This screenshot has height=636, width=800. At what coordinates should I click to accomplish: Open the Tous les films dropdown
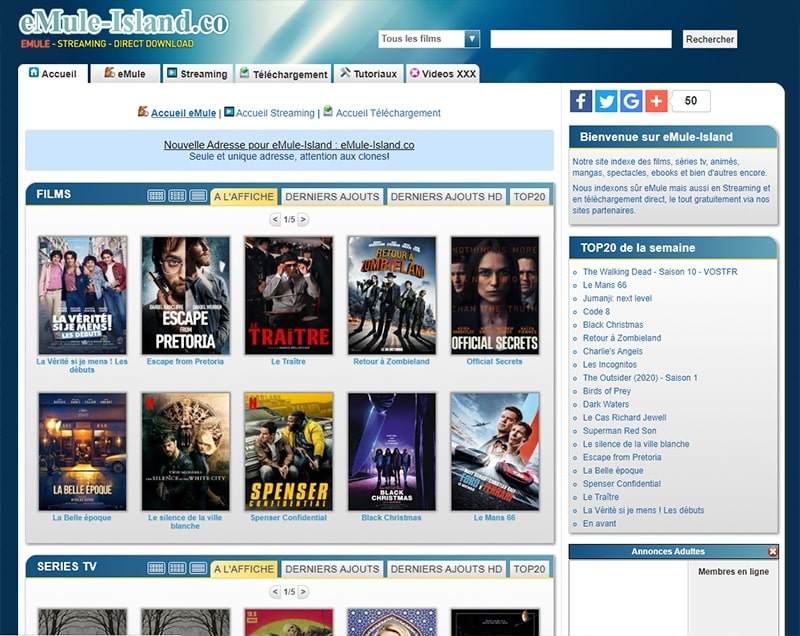click(x=429, y=39)
